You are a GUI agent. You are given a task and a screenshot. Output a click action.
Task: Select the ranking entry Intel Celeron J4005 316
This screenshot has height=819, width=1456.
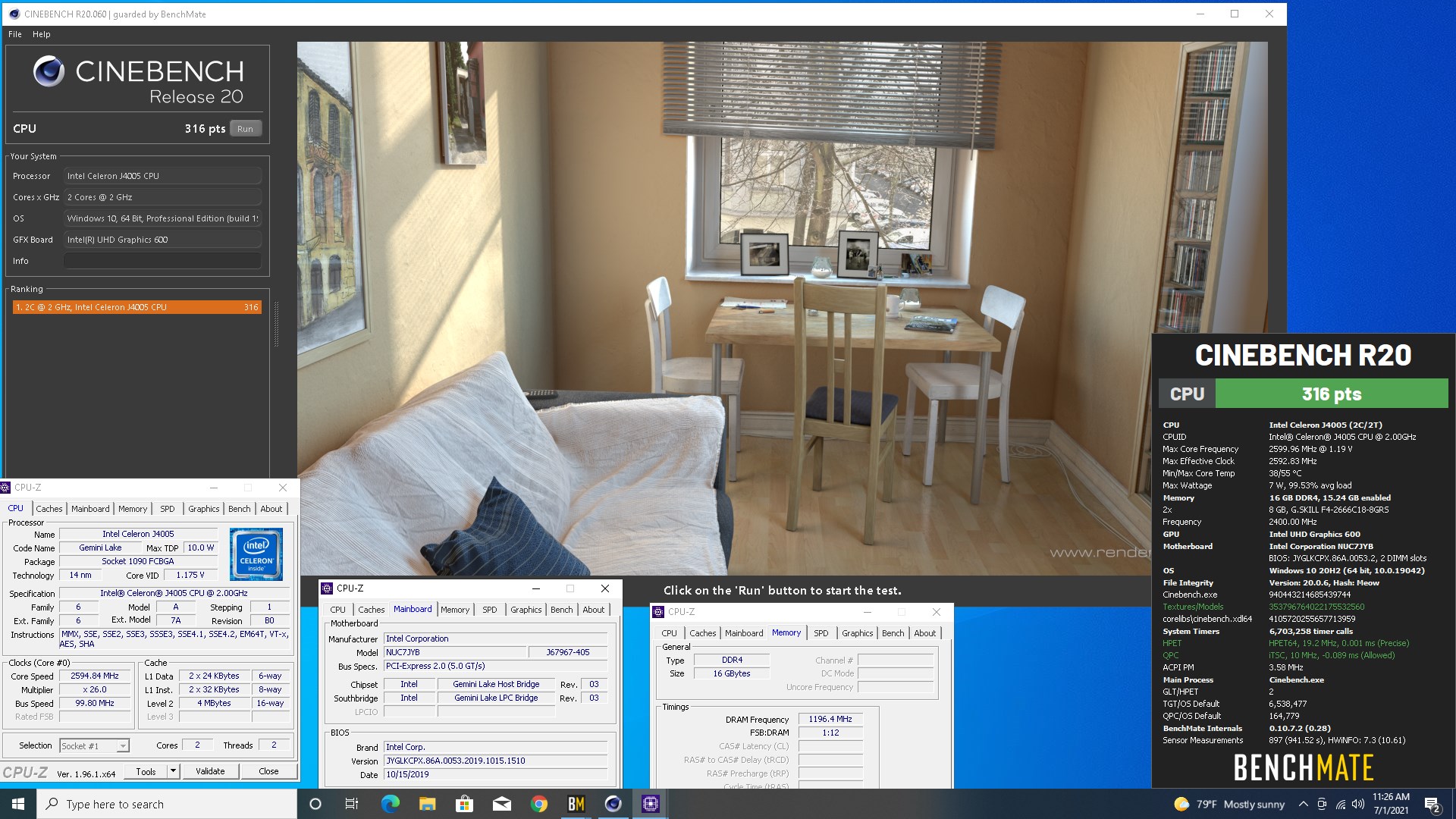coord(136,307)
